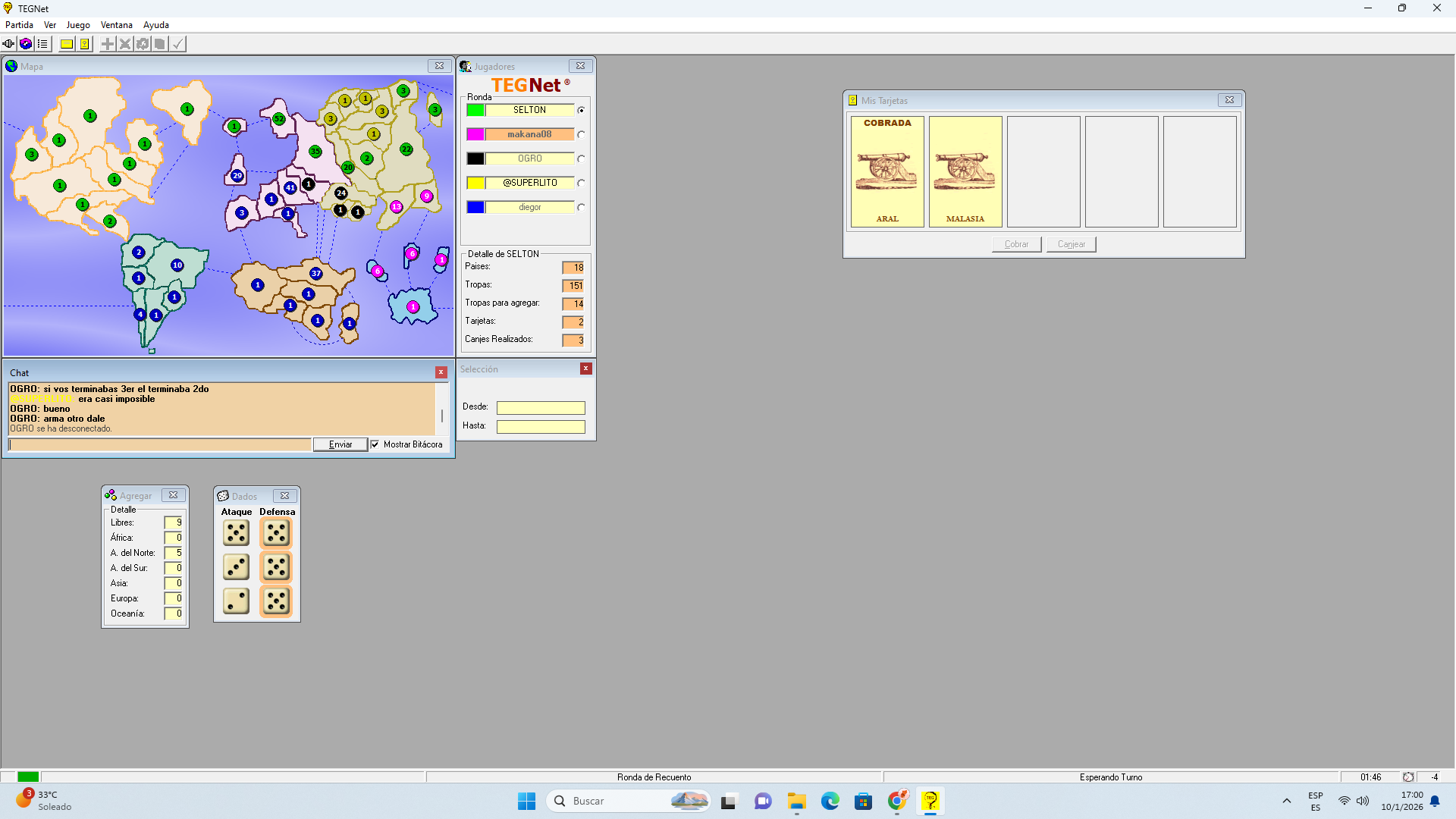
Task: Click the plus add-troops toolbar icon
Action: [x=108, y=44]
